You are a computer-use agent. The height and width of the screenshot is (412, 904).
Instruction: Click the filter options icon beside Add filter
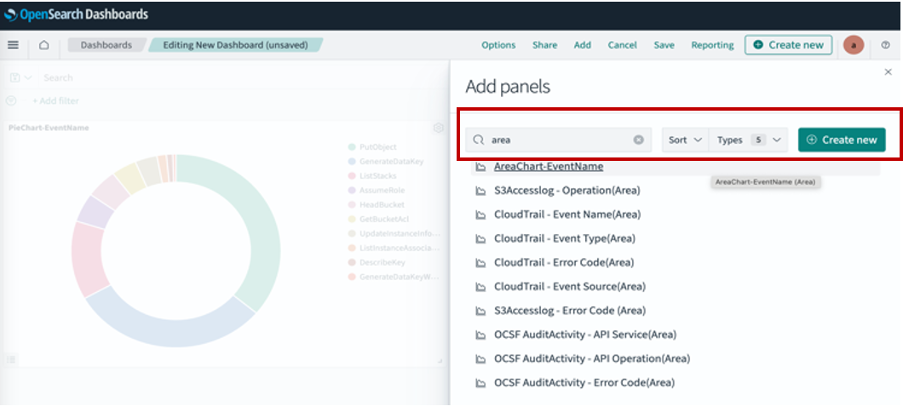click(10, 101)
